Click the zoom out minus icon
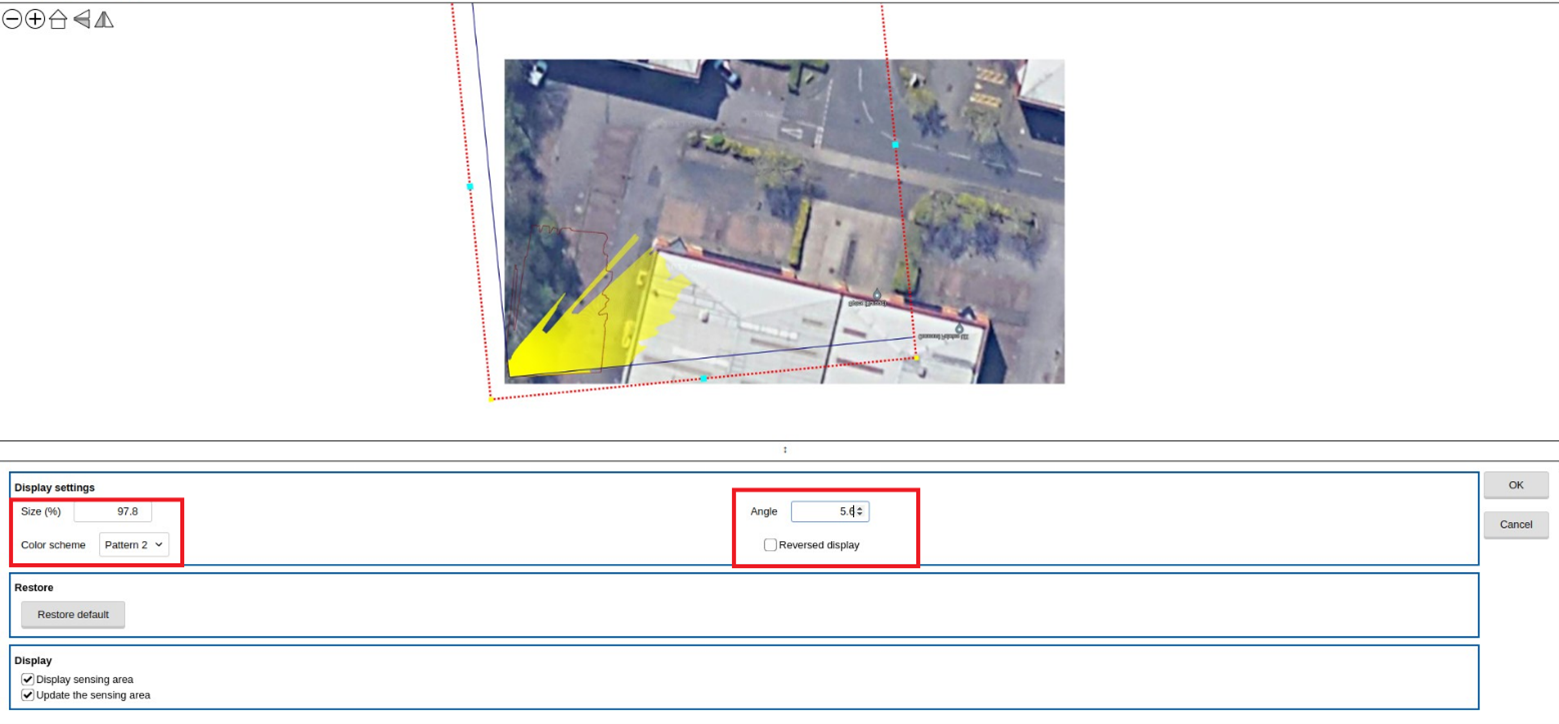Screen dimensions: 1559x724 point(12,20)
